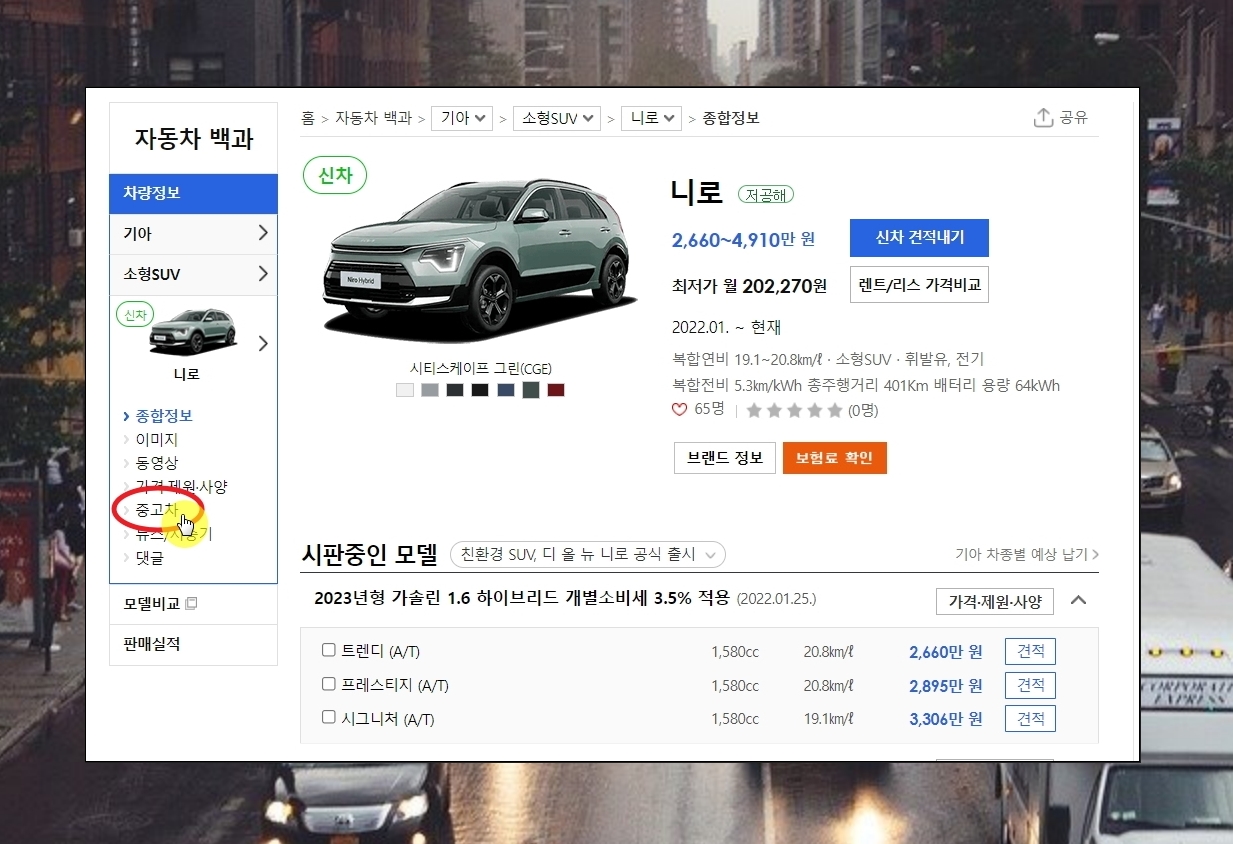Select the blue color swatch
The image size is (1233, 844).
[505, 390]
